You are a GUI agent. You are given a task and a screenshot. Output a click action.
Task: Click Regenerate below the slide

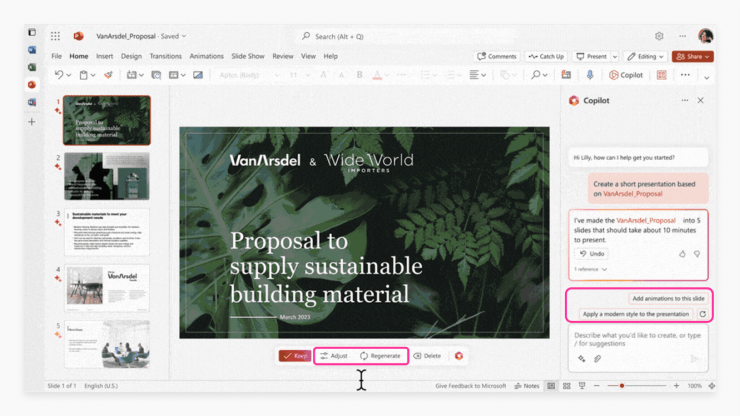[x=380, y=356]
